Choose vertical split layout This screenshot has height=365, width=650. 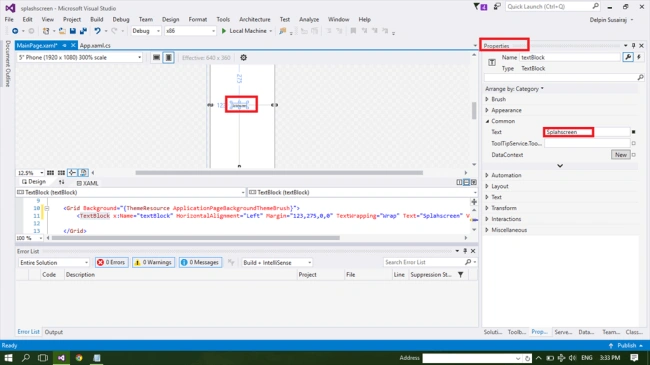tap(459, 182)
